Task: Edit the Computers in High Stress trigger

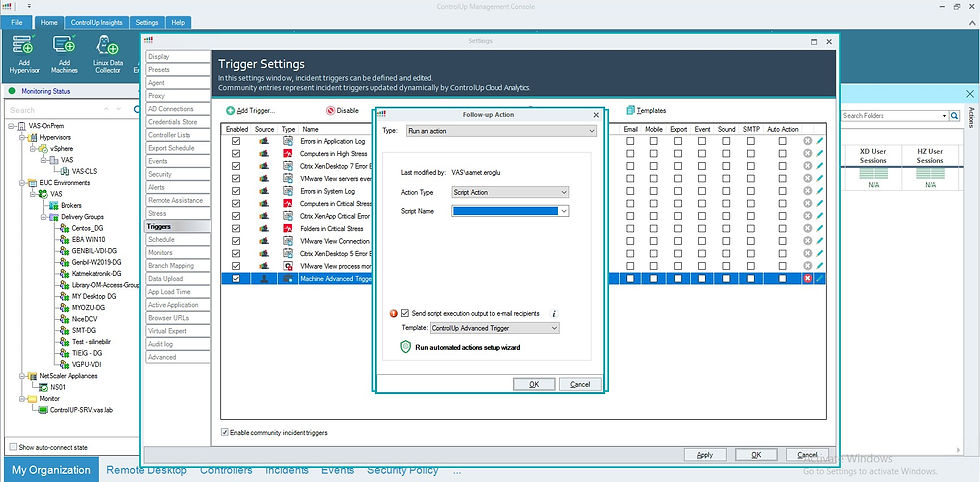Action: click(x=819, y=153)
